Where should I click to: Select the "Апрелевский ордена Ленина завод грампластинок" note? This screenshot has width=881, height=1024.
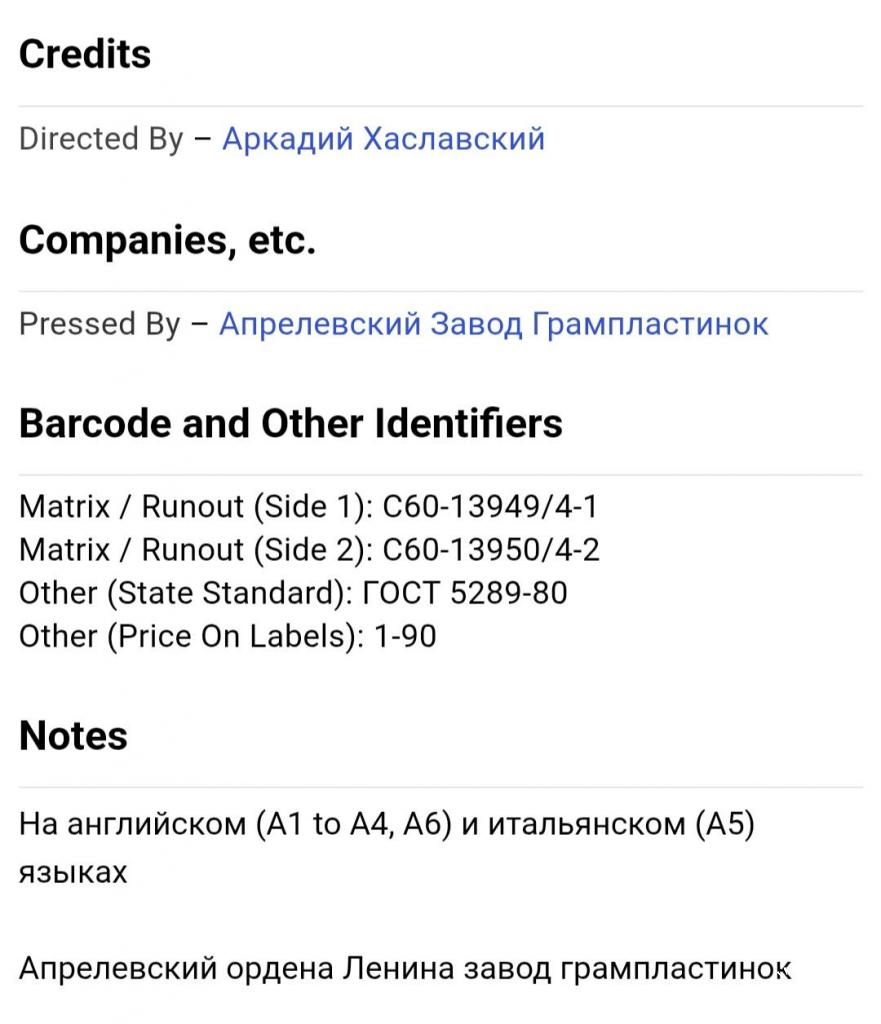tap(405, 968)
